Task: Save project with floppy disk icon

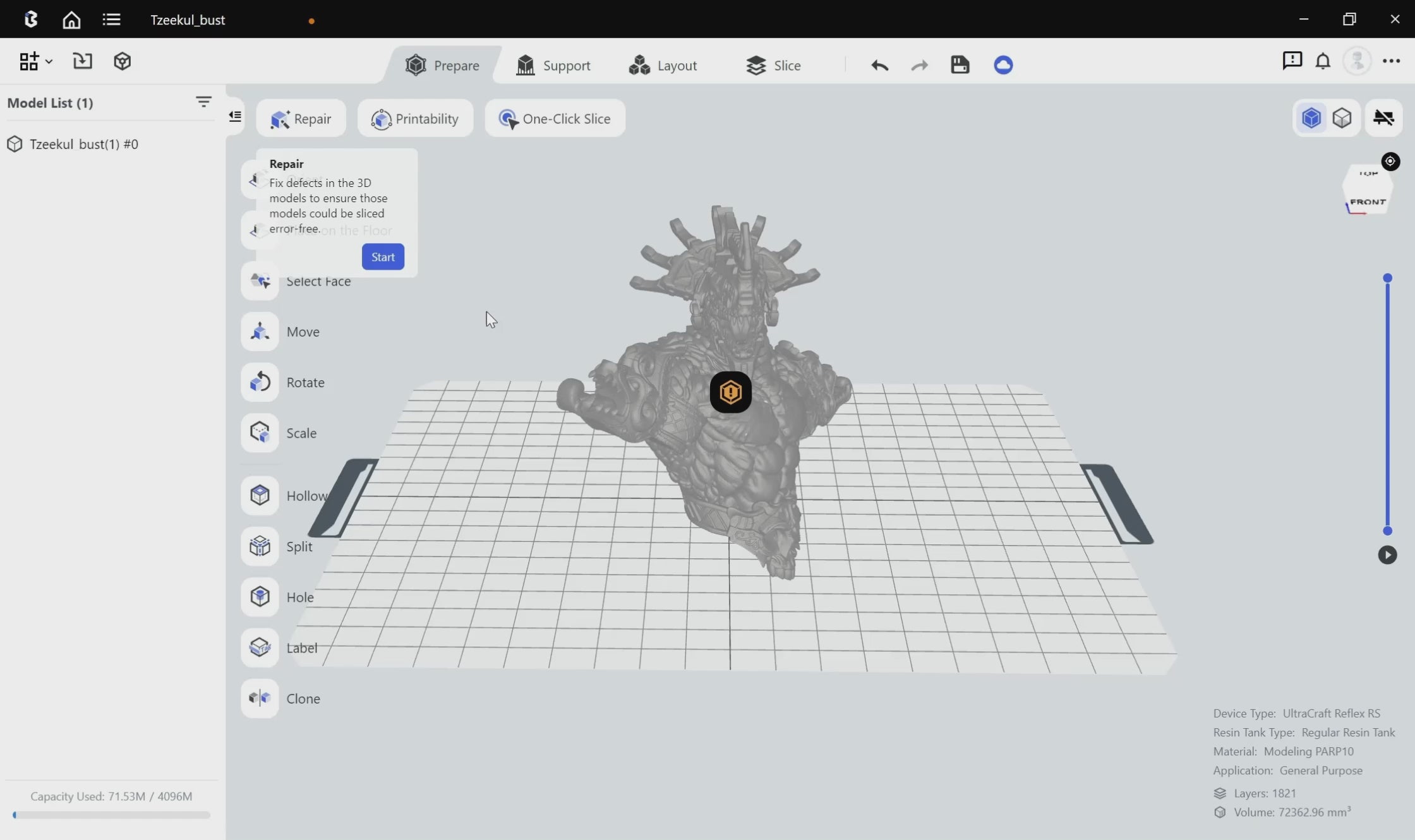Action: pyautogui.click(x=960, y=65)
